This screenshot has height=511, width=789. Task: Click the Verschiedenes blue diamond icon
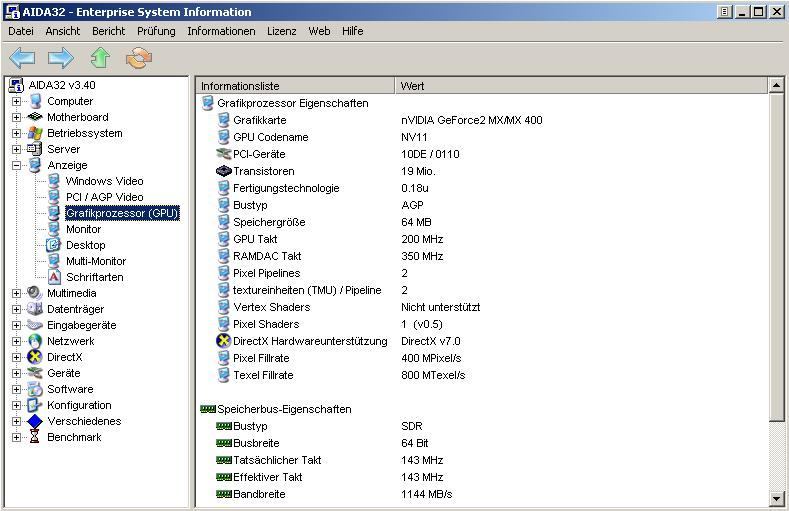pyautogui.click(x=35, y=421)
